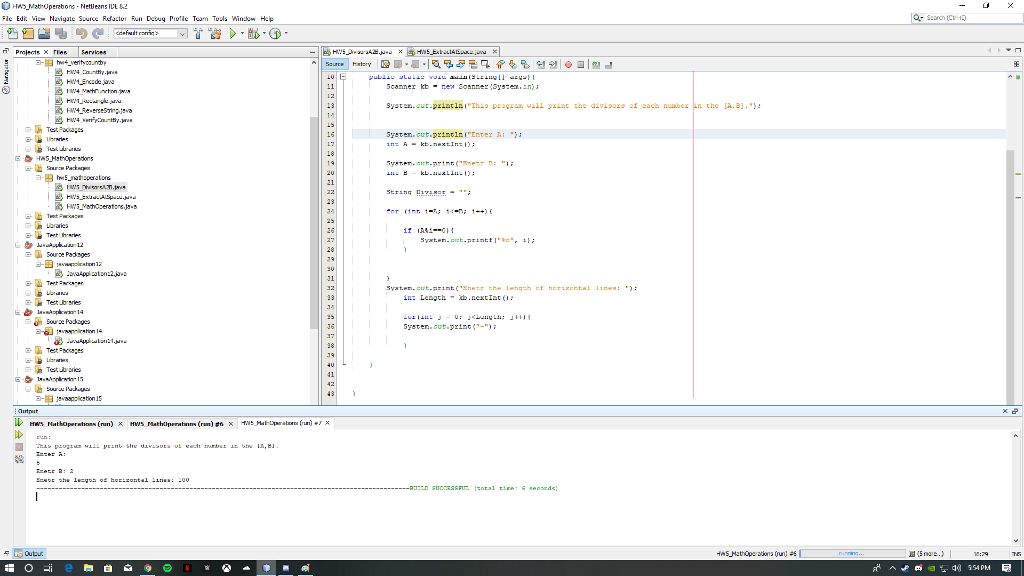The height and width of the screenshot is (576, 1024).
Task: Expand the JavaApplication15 Source Packages node
Action: tap(30, 389)
